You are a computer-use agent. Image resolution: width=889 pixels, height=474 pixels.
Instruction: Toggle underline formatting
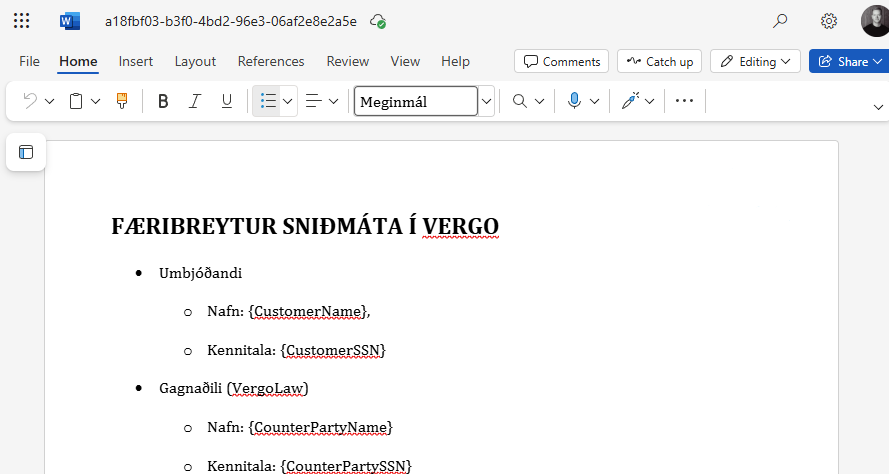[x=227, y=101]
